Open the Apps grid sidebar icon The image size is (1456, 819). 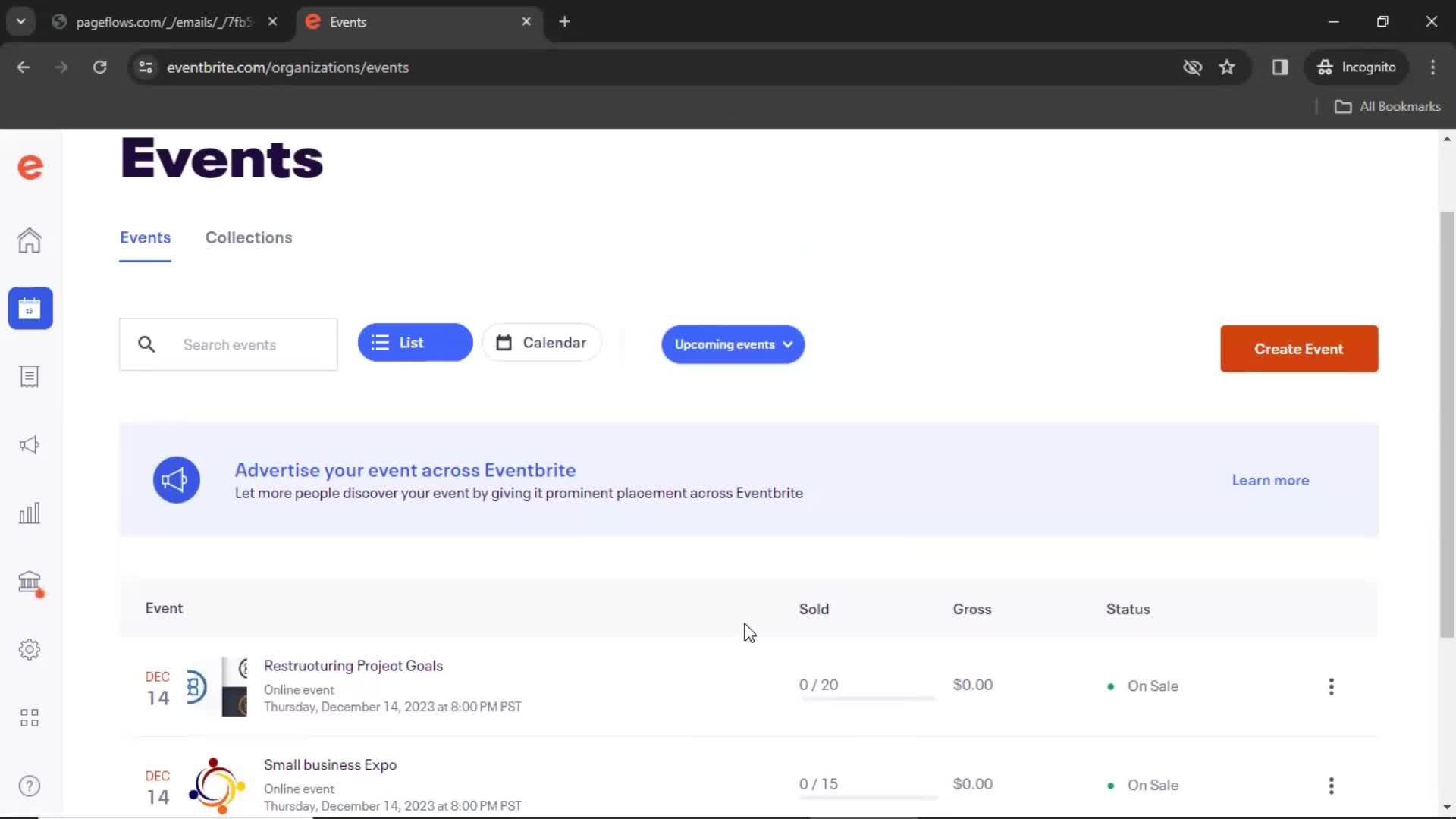(30, 717)
